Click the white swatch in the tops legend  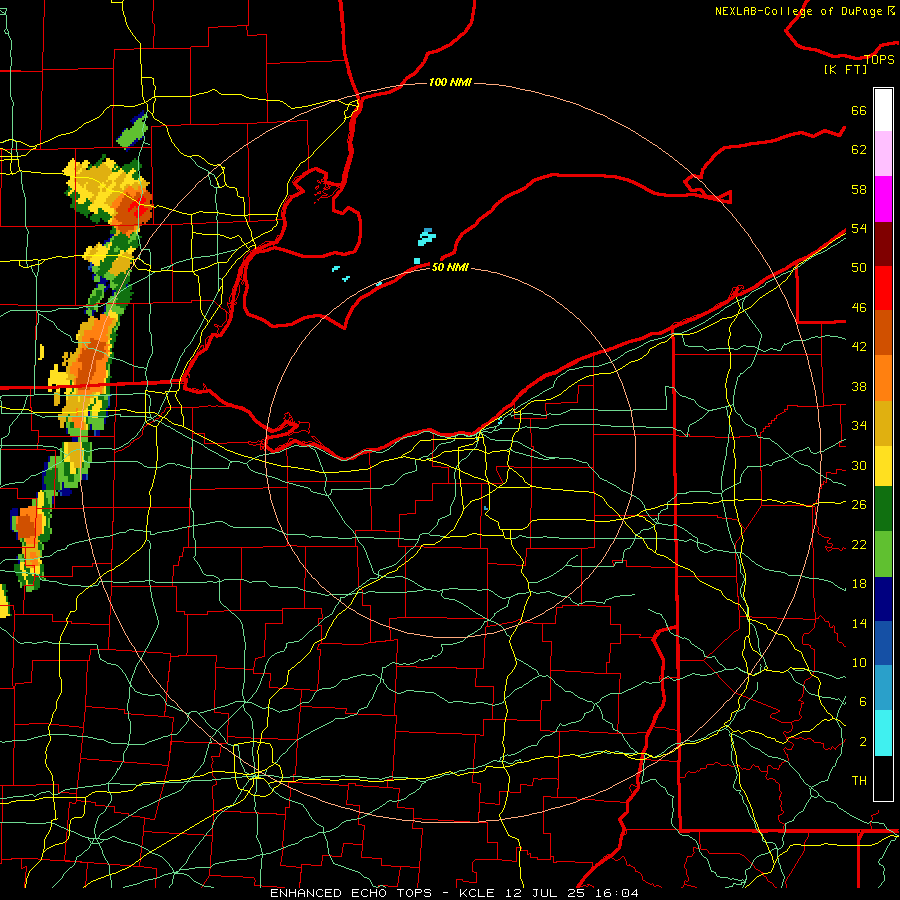[883, 110]
